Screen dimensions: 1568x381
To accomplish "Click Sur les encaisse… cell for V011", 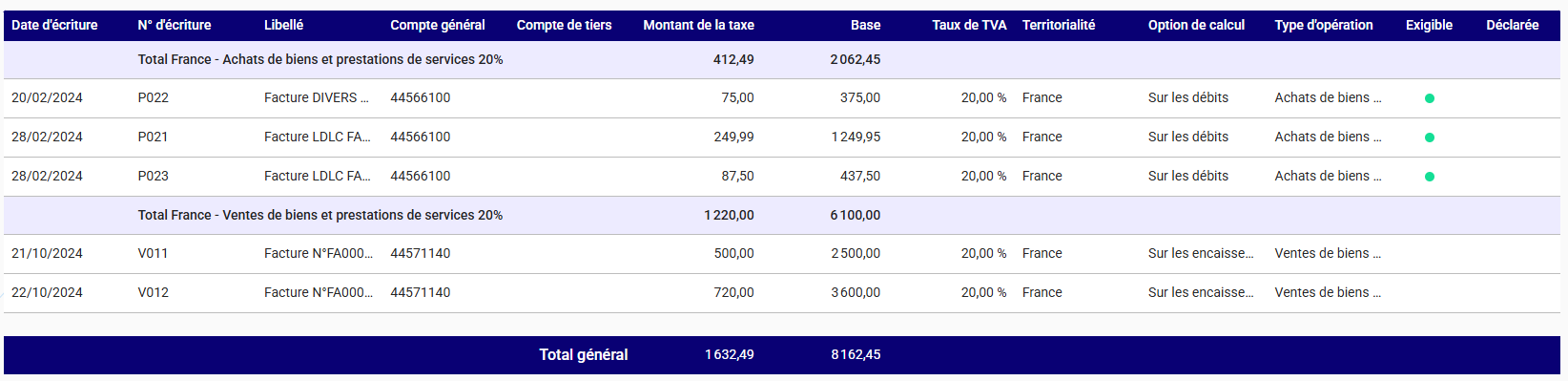I will [1201, 253].
